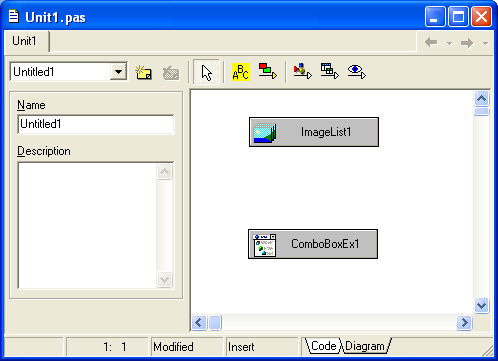Screen dimensions: 498x361
Task: Click Description box scroll down arrow
Action: [165, 279]
